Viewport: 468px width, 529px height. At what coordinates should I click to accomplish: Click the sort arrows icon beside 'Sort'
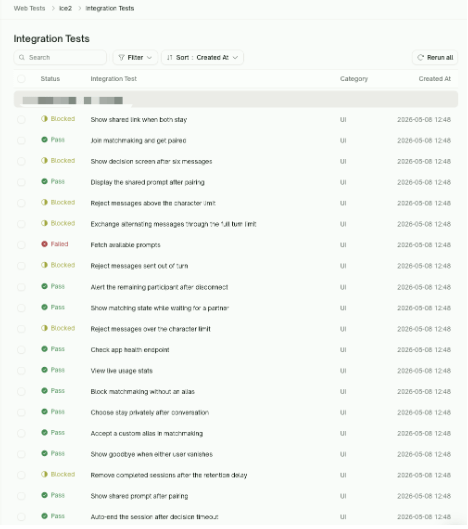tap(170, 58)
